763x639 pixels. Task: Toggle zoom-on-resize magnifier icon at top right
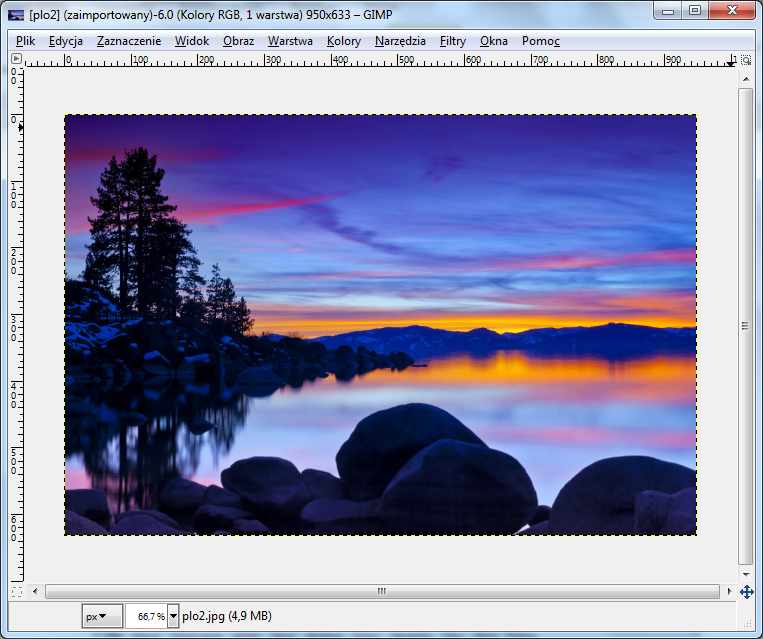click(x=746, y=60)
